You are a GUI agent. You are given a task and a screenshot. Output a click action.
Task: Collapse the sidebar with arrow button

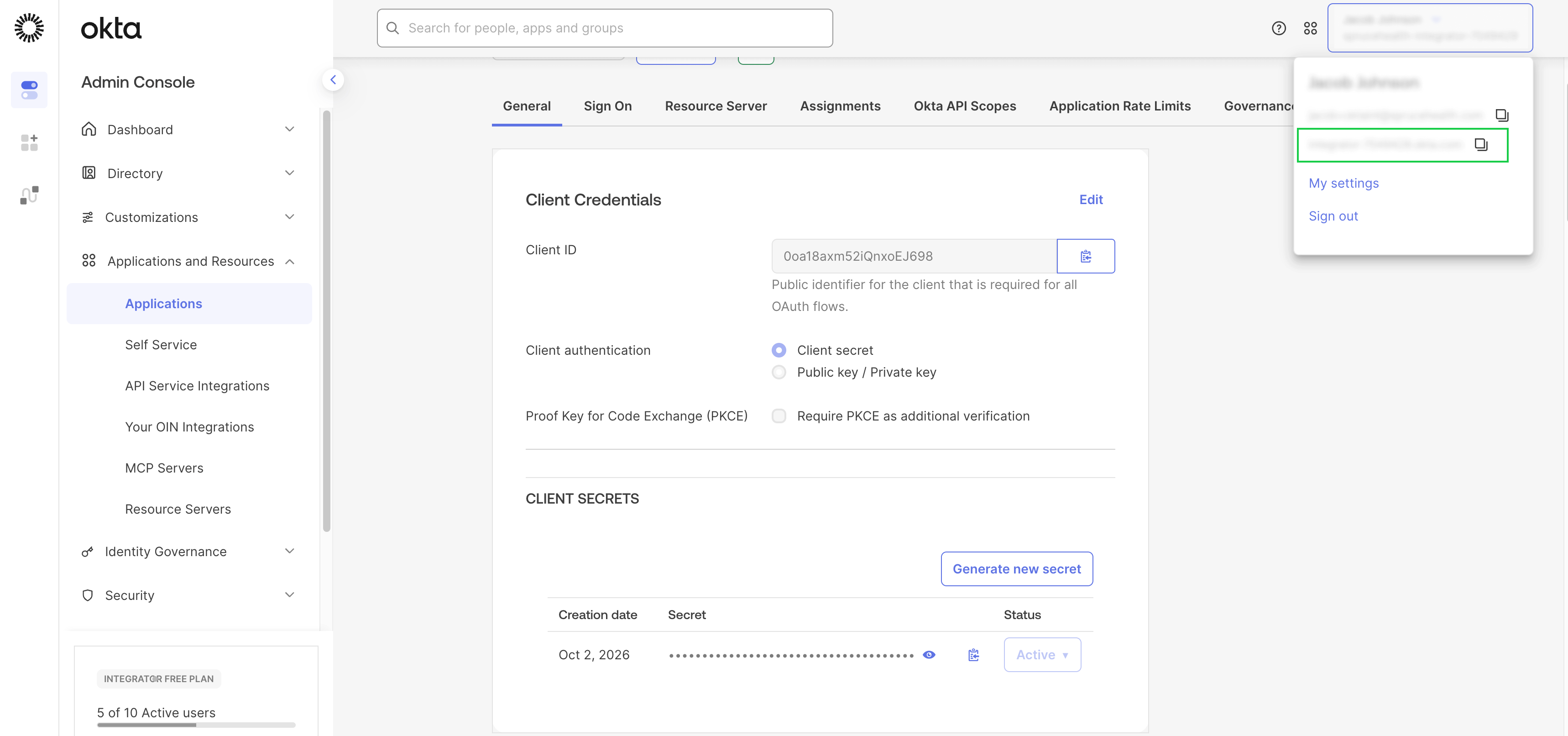coord(333,80)
